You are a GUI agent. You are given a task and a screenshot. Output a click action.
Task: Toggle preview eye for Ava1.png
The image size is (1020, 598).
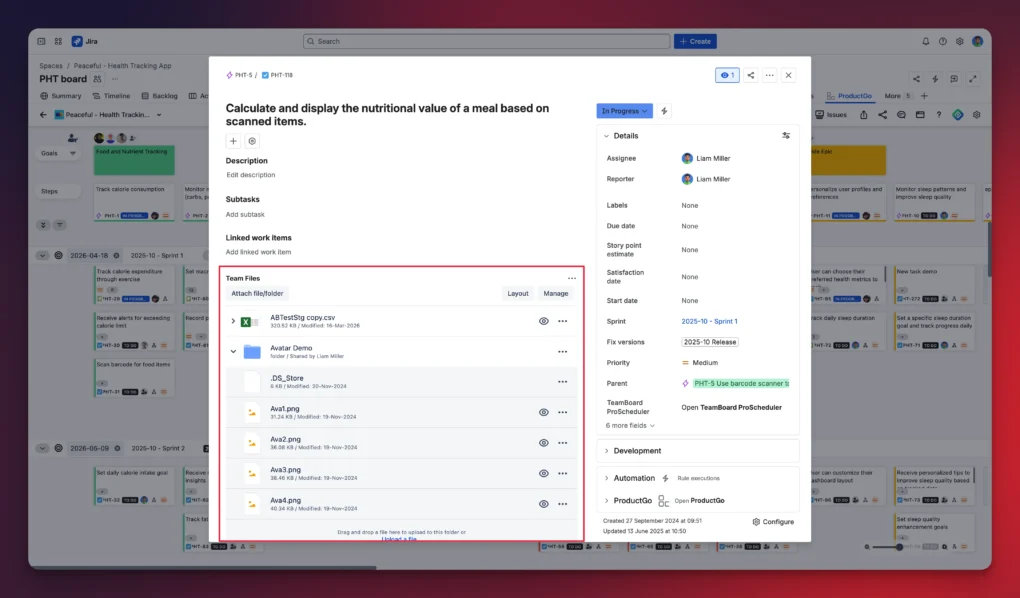tap(544, 413)
